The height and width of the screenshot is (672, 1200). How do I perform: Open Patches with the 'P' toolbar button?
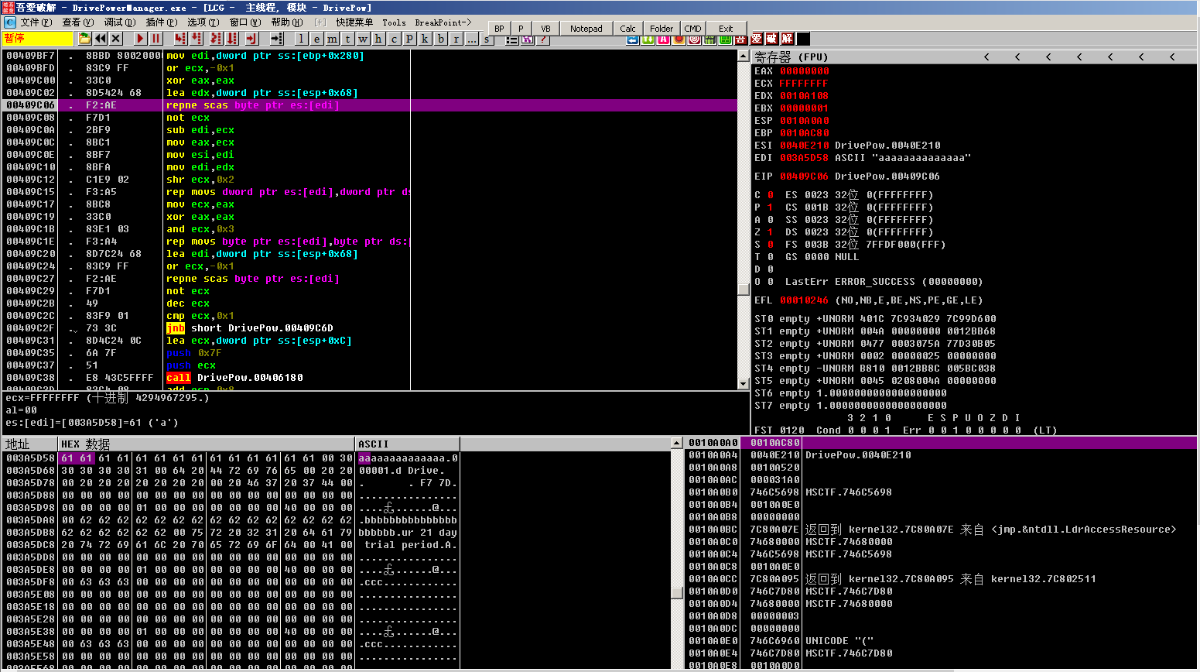tap(409, 41)
